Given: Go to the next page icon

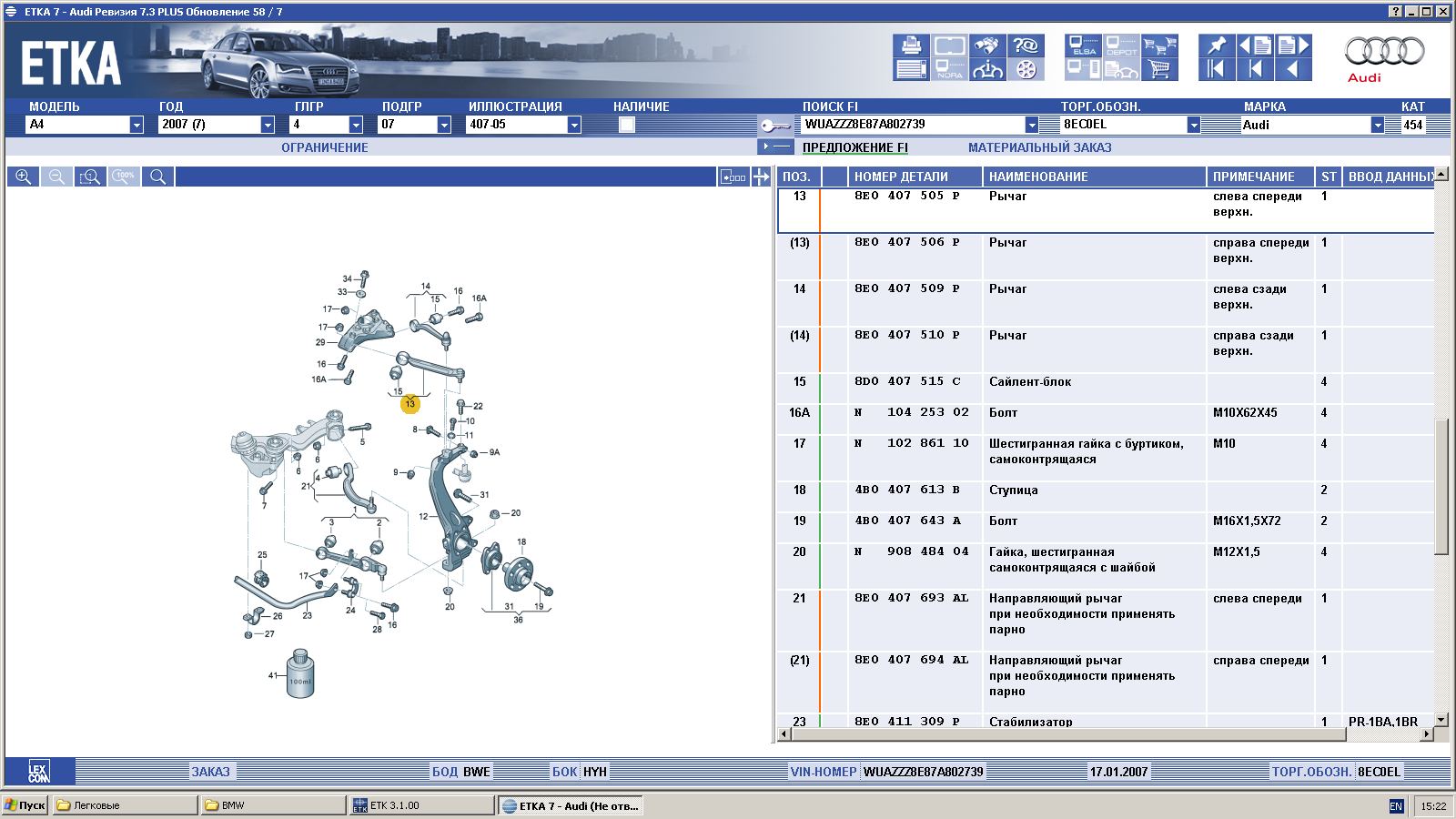Looking at the screenshot, I should click(1293, 45).
